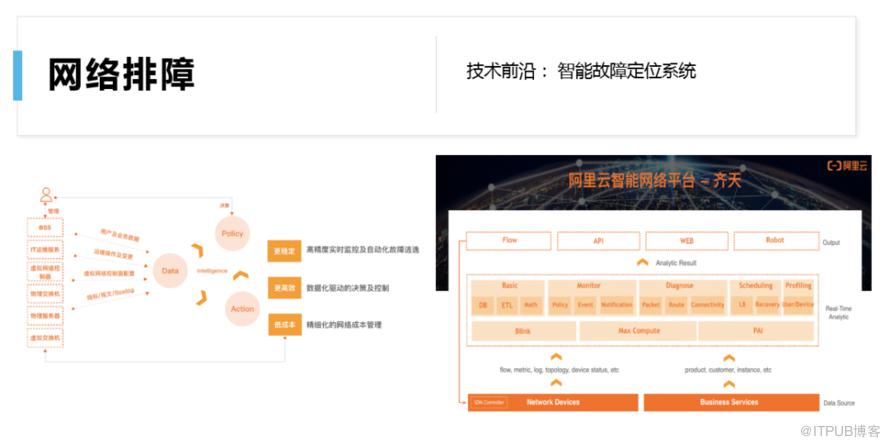This screenshot has width=890, height=446.
Task: Click the subtitle 技术前沿：智能故障定位系统
Action: [581, 71]
